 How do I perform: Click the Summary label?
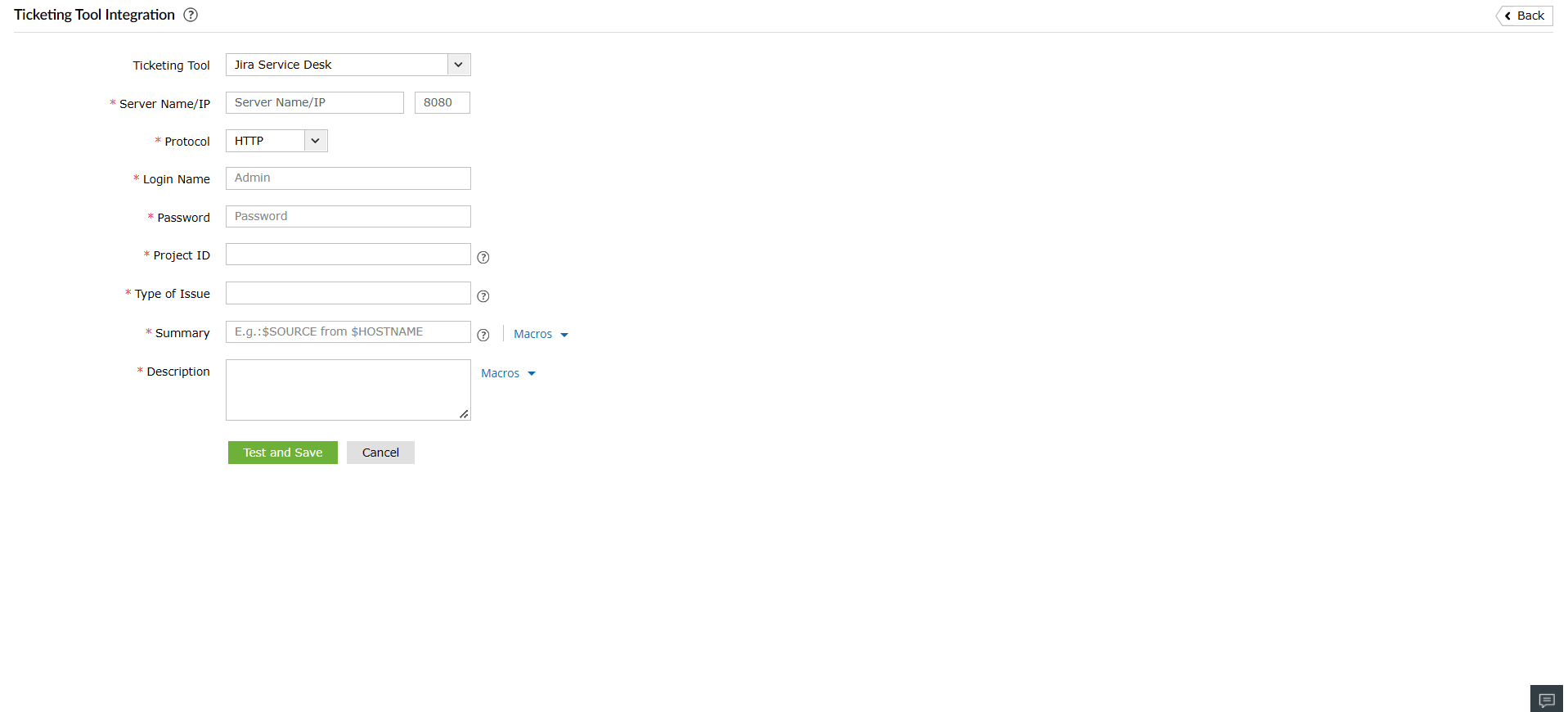point(182,333)
